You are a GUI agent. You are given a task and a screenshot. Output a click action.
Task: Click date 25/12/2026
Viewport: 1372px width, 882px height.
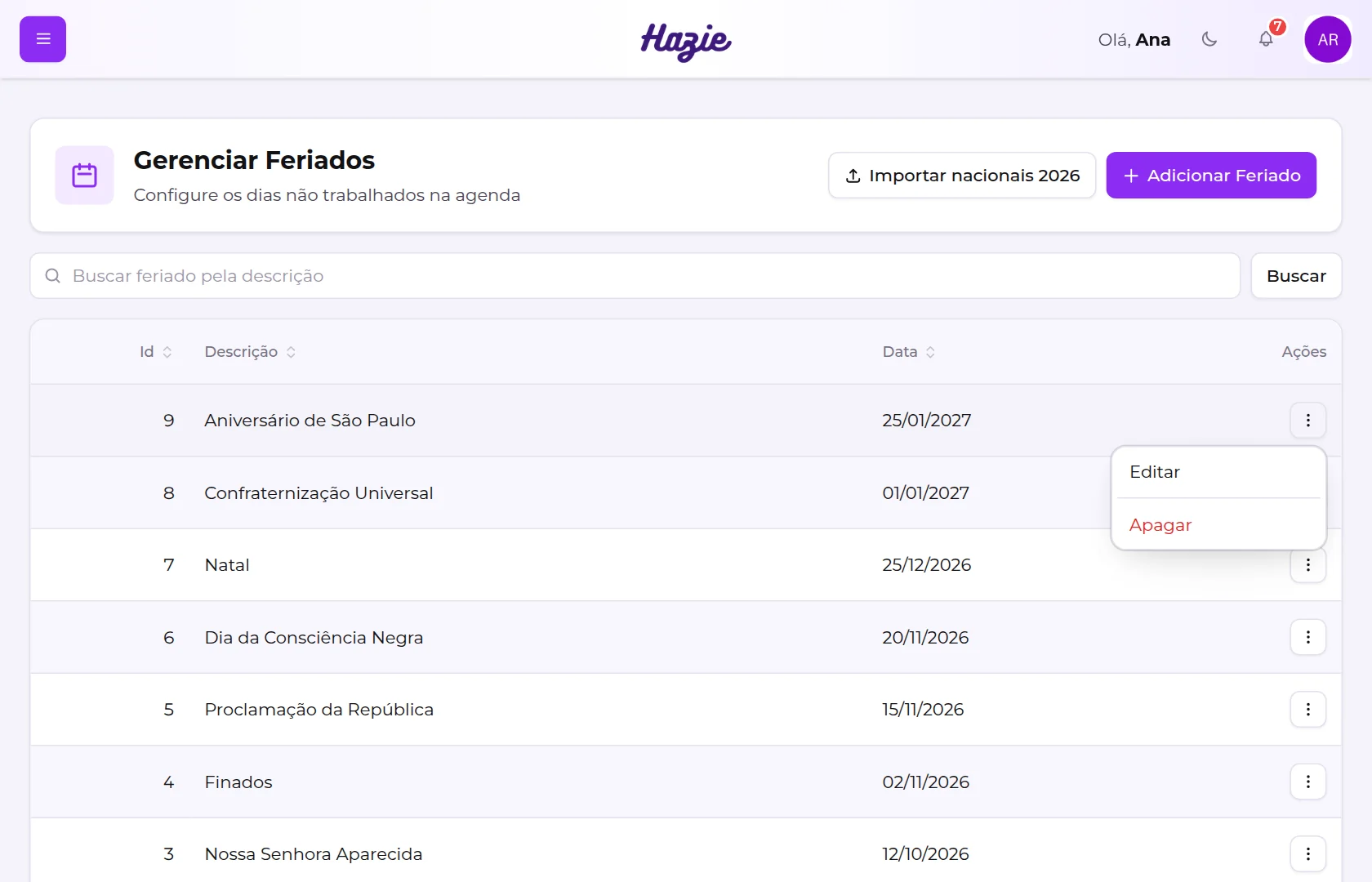click(x=926, y=565)
